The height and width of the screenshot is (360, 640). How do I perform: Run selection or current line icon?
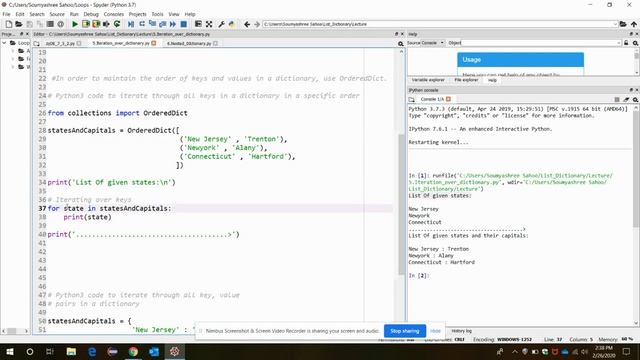[107, 24]
